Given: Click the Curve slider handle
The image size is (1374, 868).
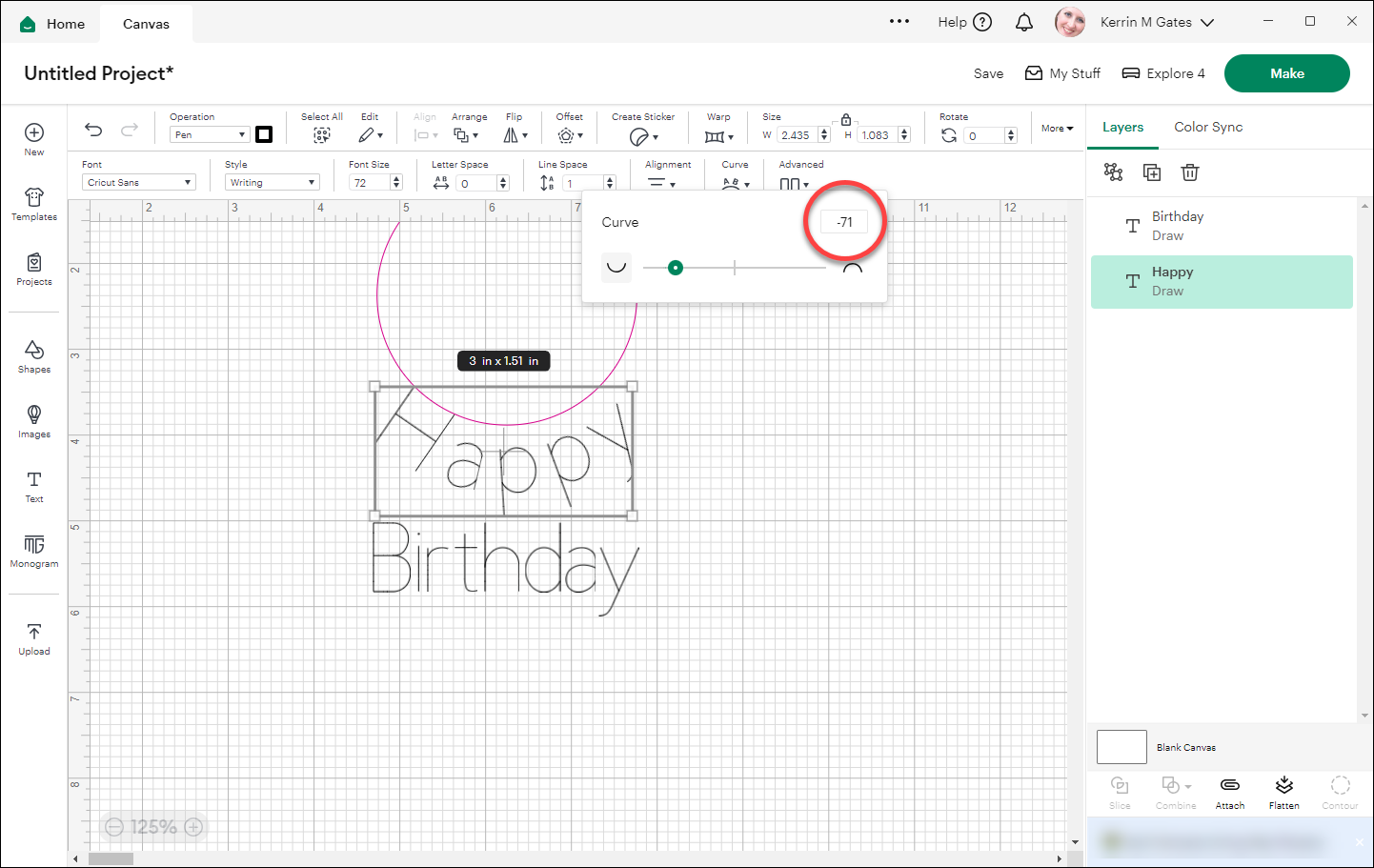Looking at the screenshot, I should point(676,268).
